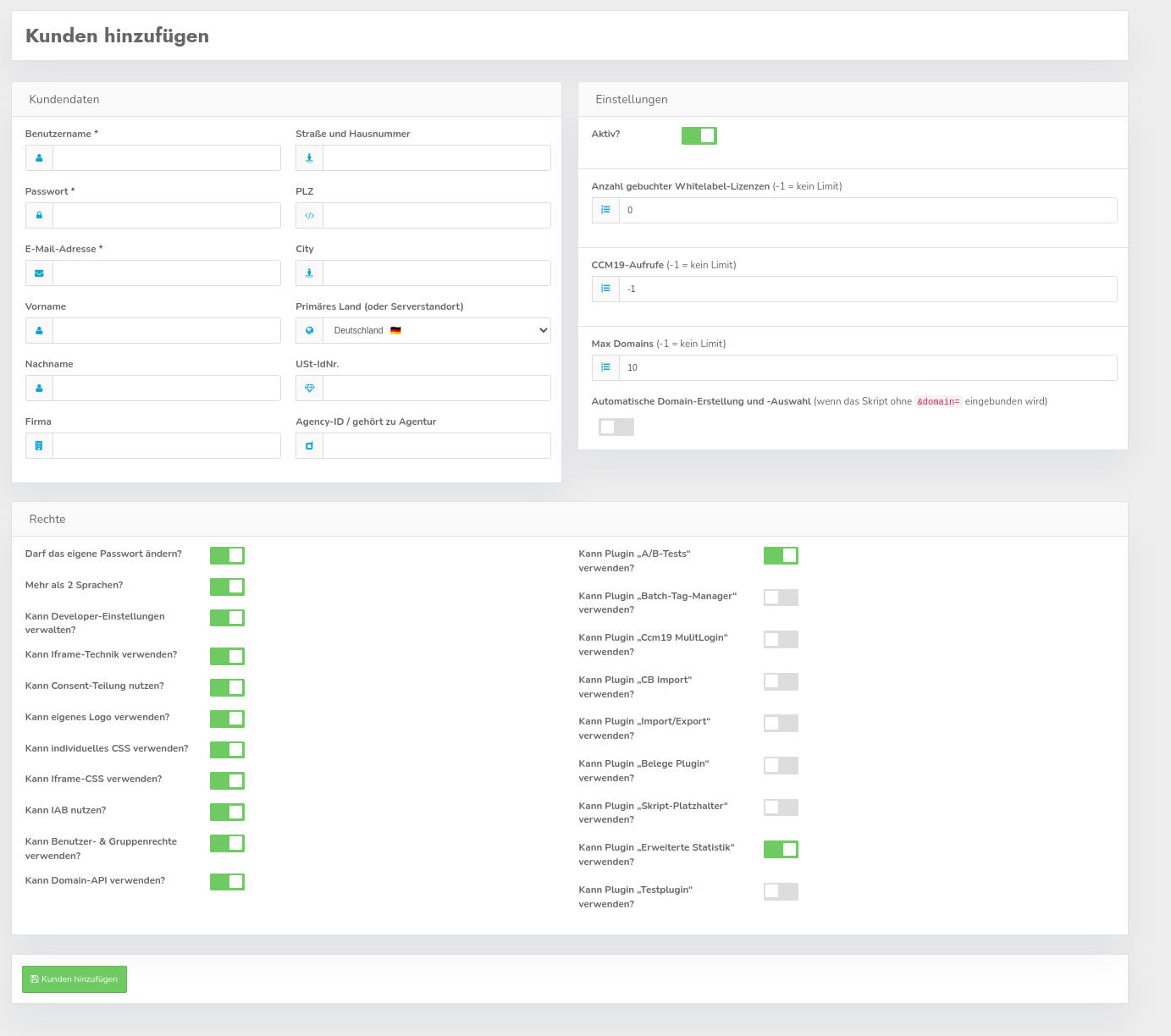Click into the CCM19-Aufrufe input field
This screenshot has height=1036, width=1171.
867,289
